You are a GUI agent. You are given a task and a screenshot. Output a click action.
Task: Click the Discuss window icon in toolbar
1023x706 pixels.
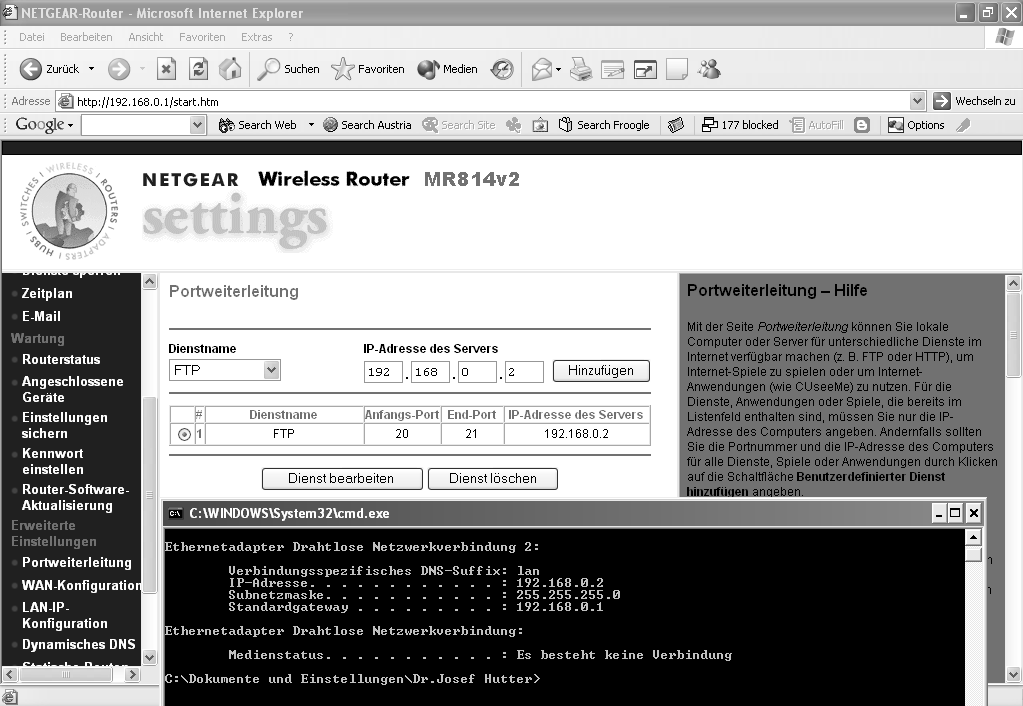(x=645, y=69)
